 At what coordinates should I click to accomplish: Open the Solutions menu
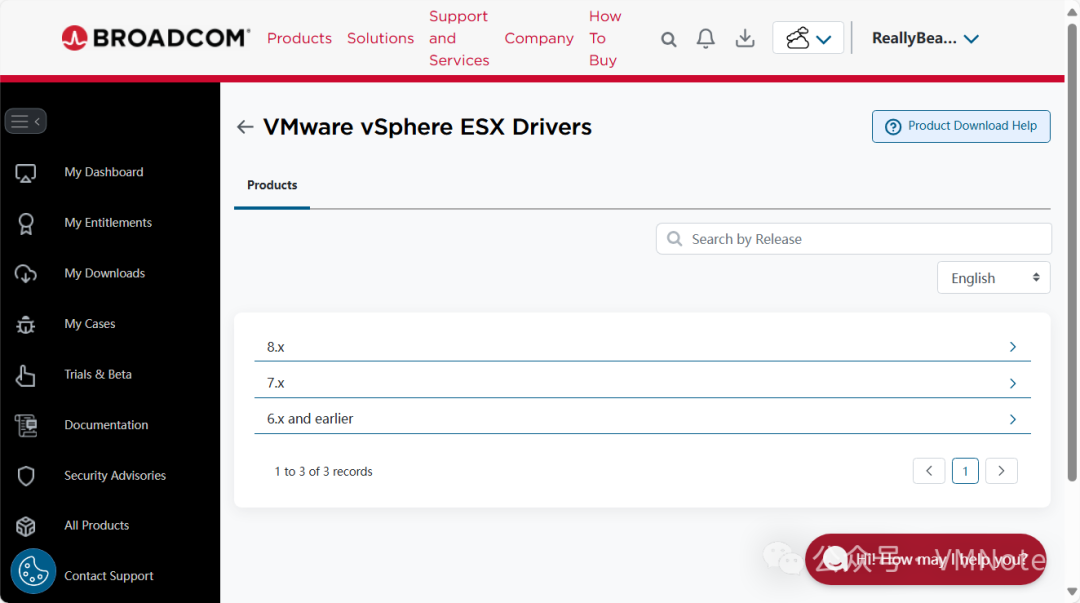[x=380, y=38]
